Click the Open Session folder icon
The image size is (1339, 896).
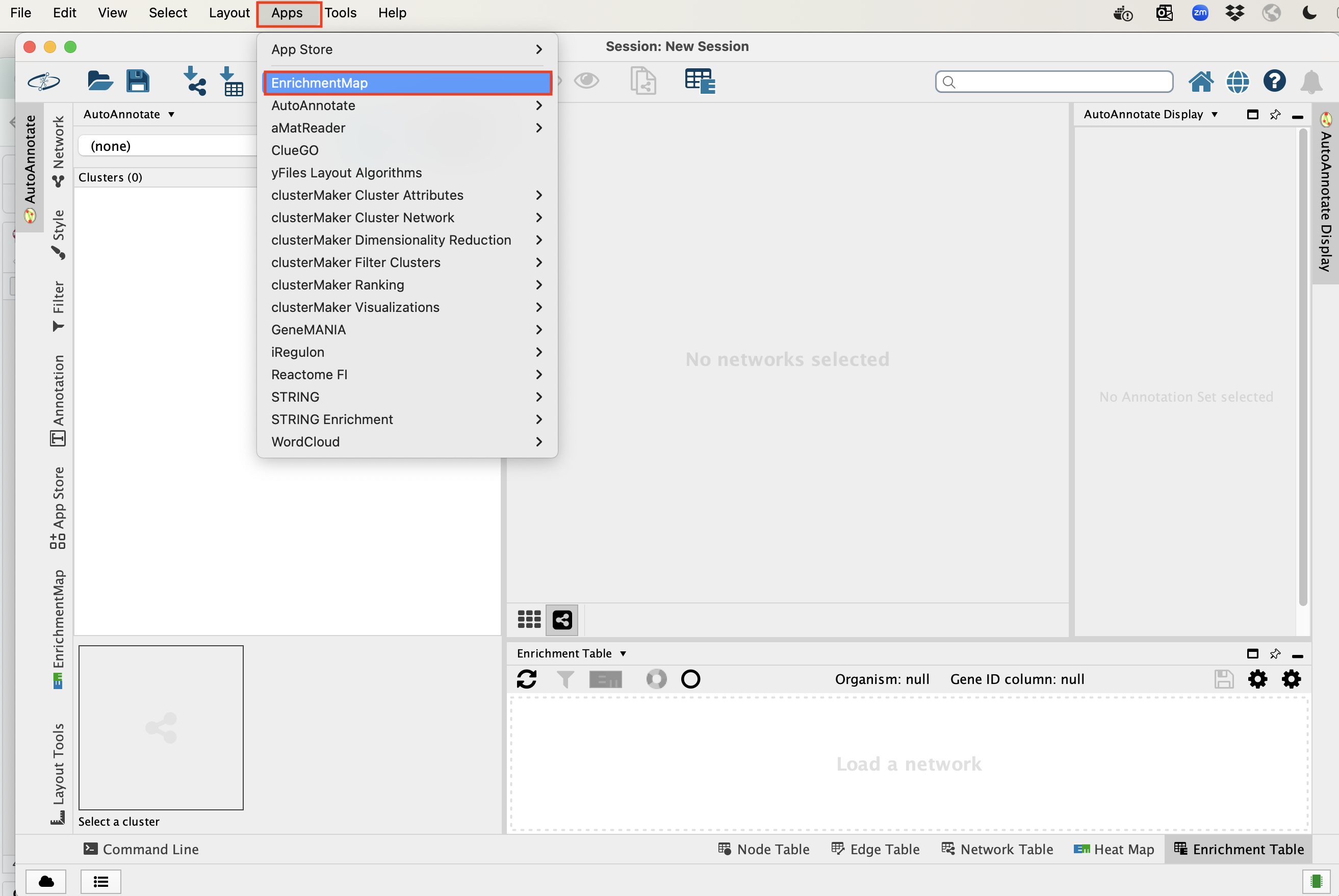tap(99, 81)
